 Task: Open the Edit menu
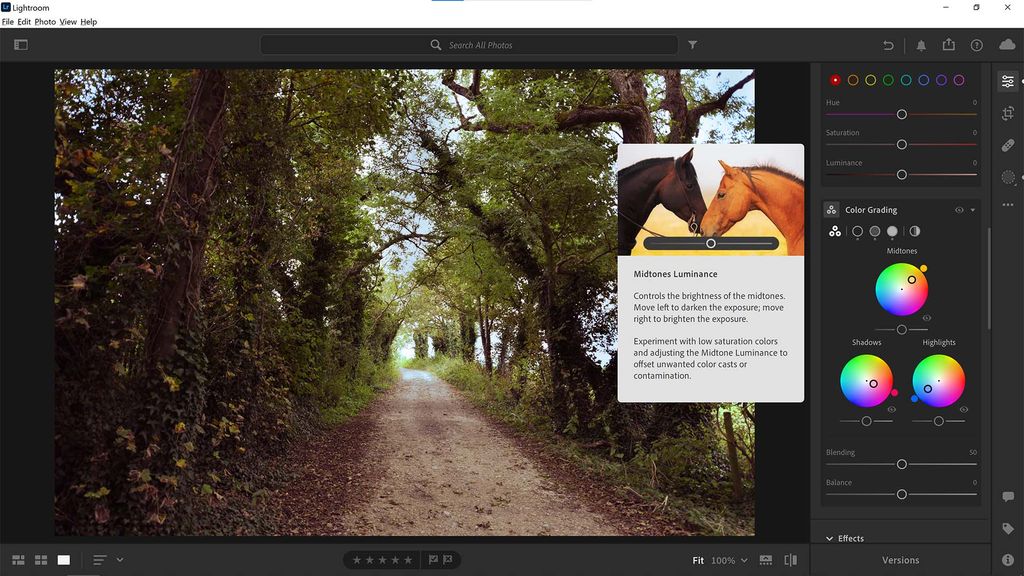[24, 21]
